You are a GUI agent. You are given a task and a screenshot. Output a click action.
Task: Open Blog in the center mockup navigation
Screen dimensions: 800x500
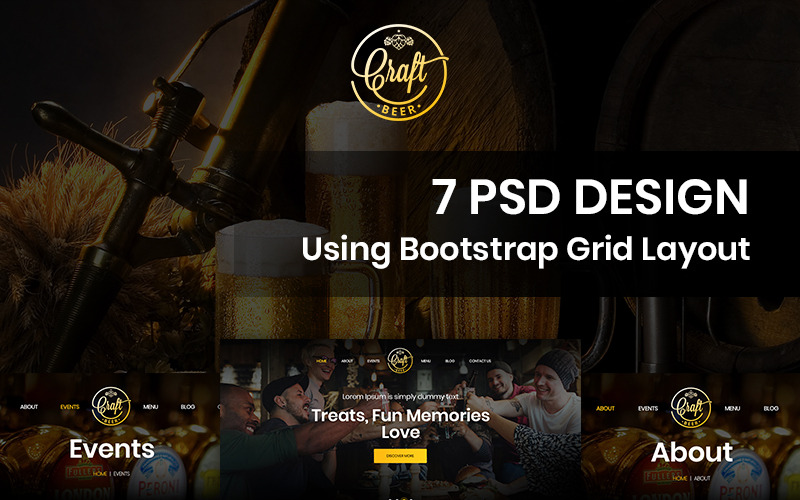click(450, 361)
